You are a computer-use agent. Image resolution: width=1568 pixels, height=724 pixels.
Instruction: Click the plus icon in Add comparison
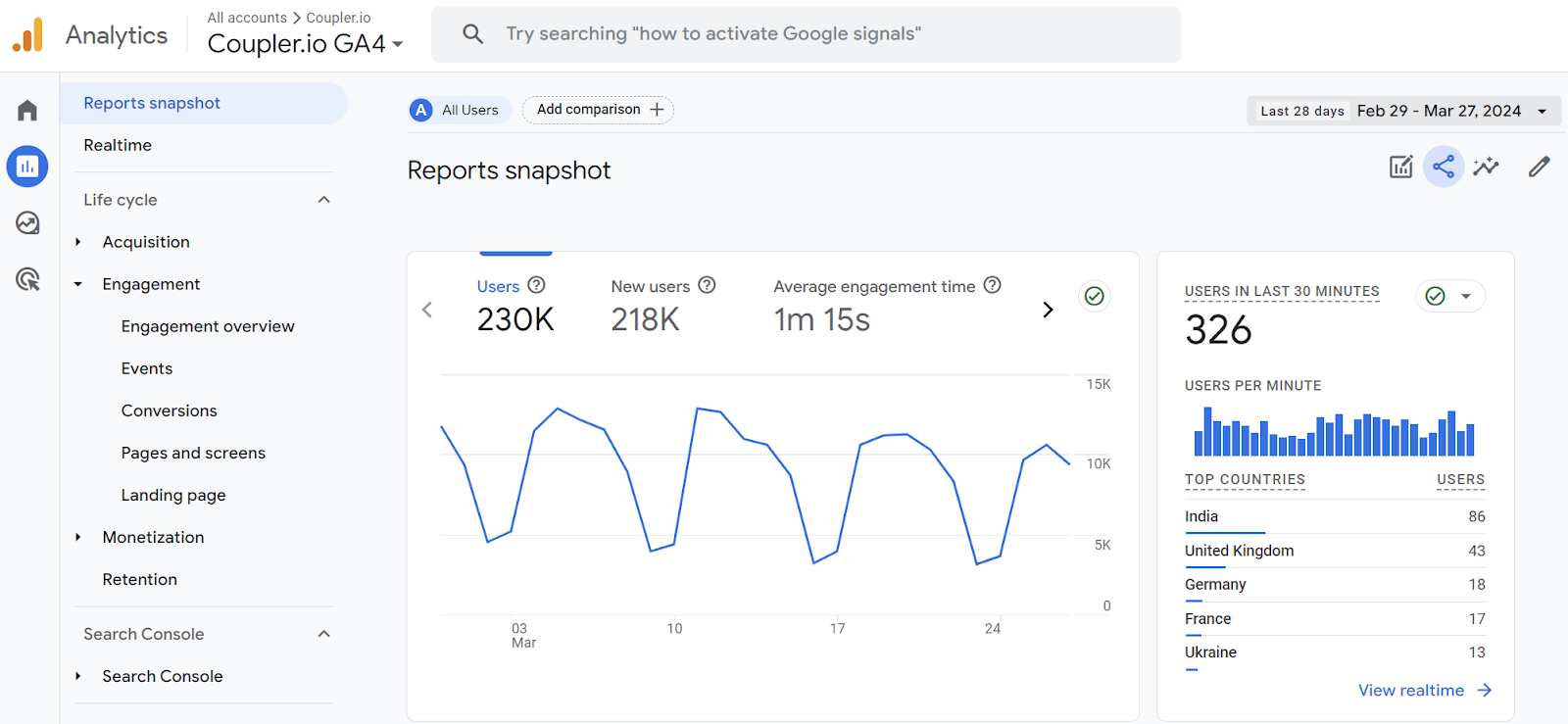(x=657, y=110)
